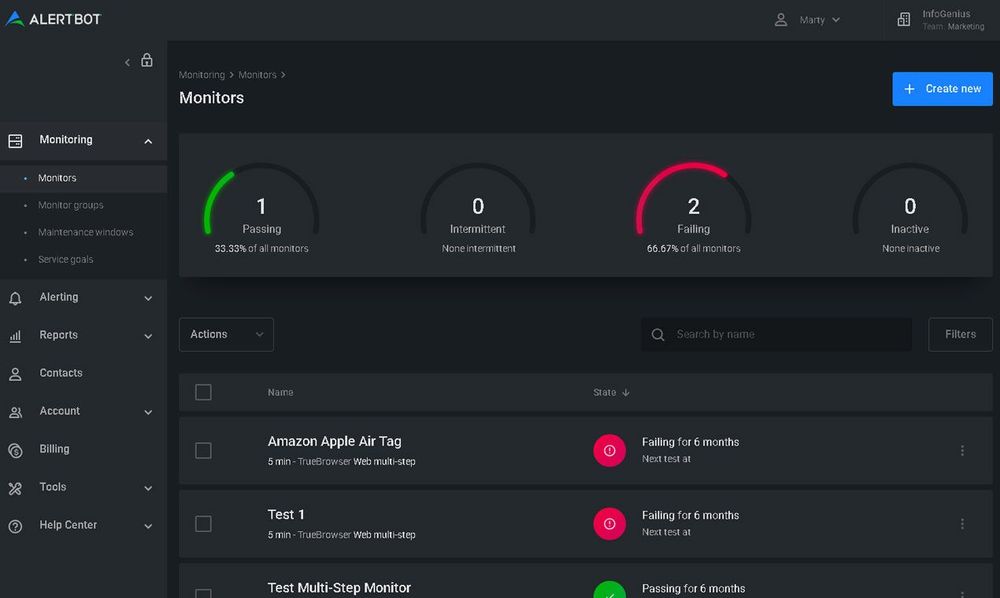Expand the Account section chevron

[x=148, y=412]
